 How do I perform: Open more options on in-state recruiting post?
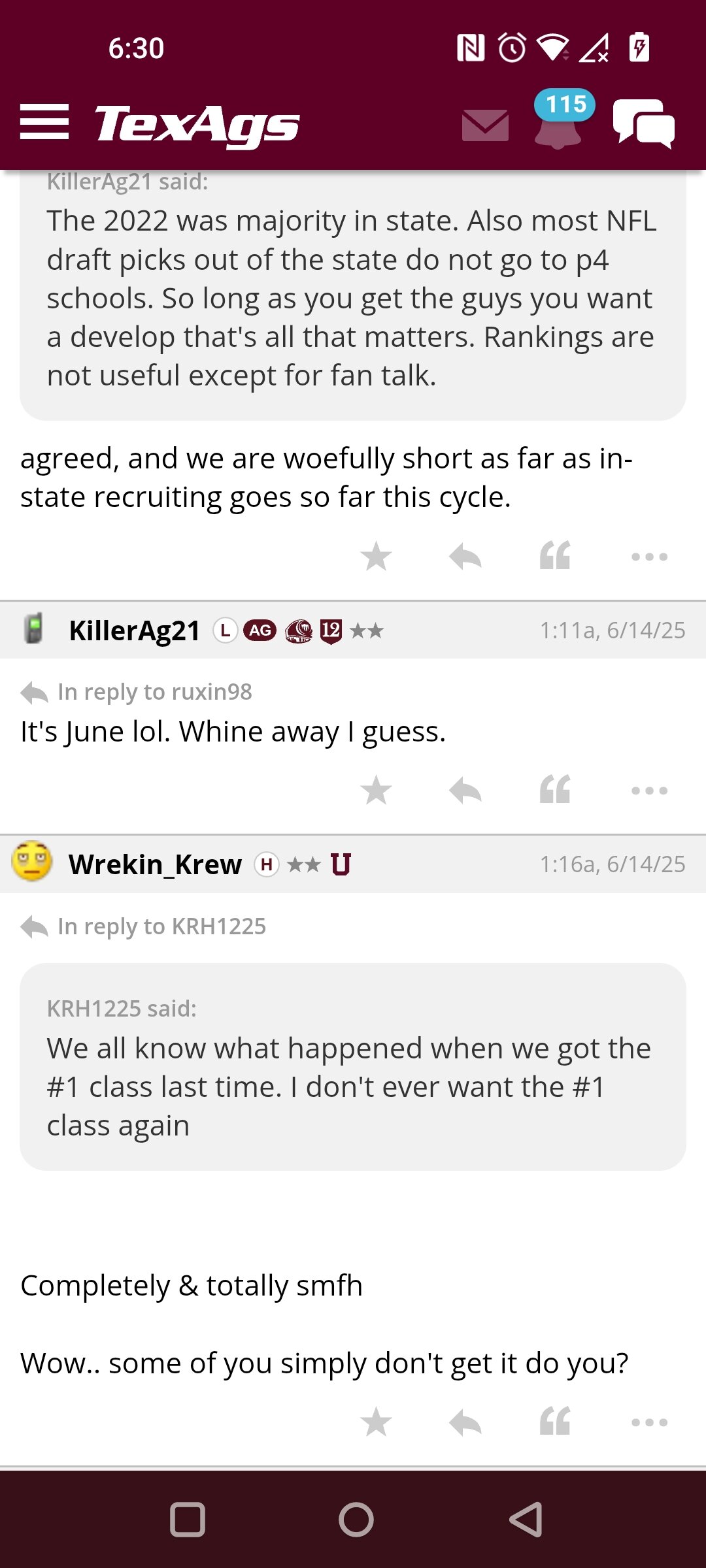point(650,557)
